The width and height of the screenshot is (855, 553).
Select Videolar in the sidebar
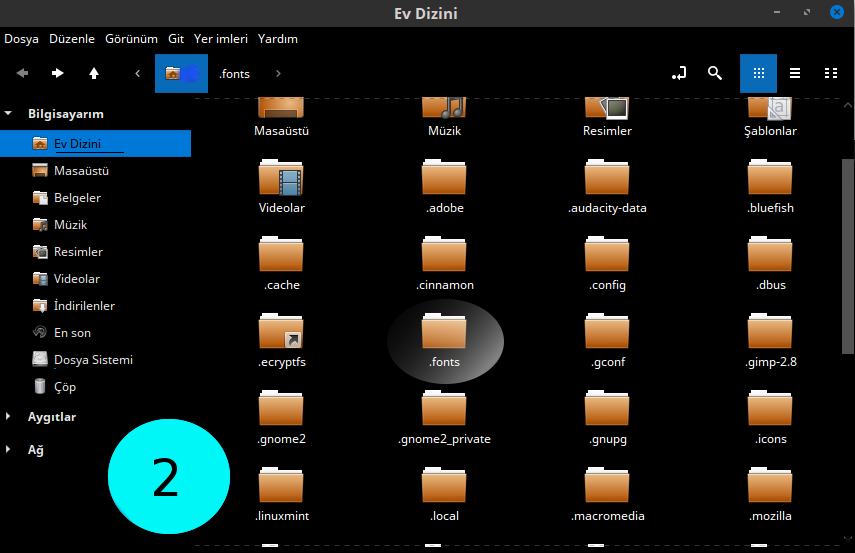(95, 279)
